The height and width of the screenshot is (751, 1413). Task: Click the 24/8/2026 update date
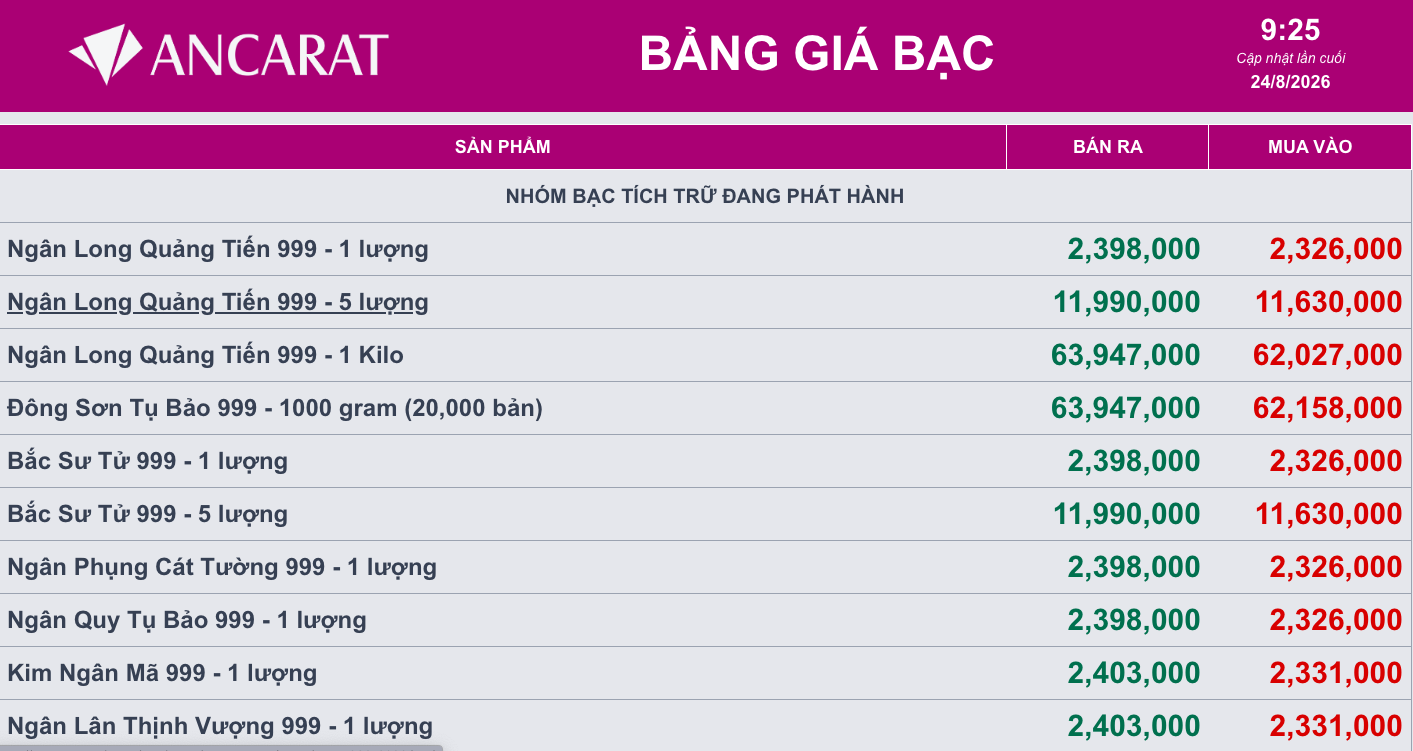point(1290,82)
